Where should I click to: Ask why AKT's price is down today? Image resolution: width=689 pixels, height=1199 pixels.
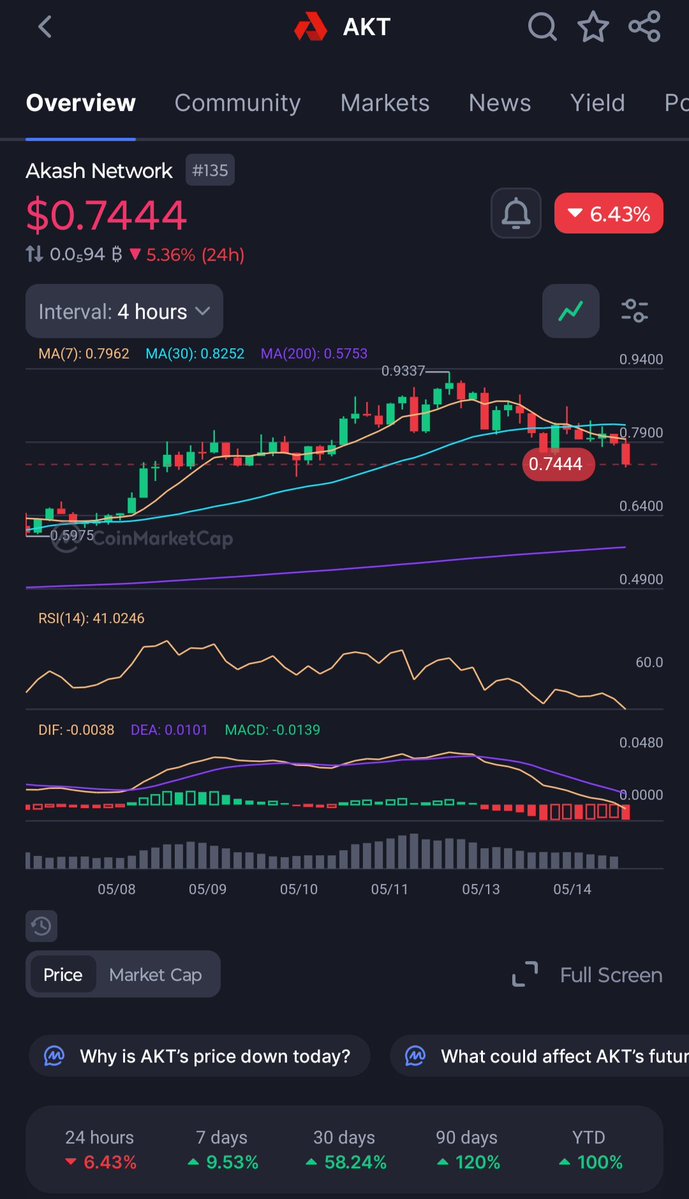(x=200, y=1056)
